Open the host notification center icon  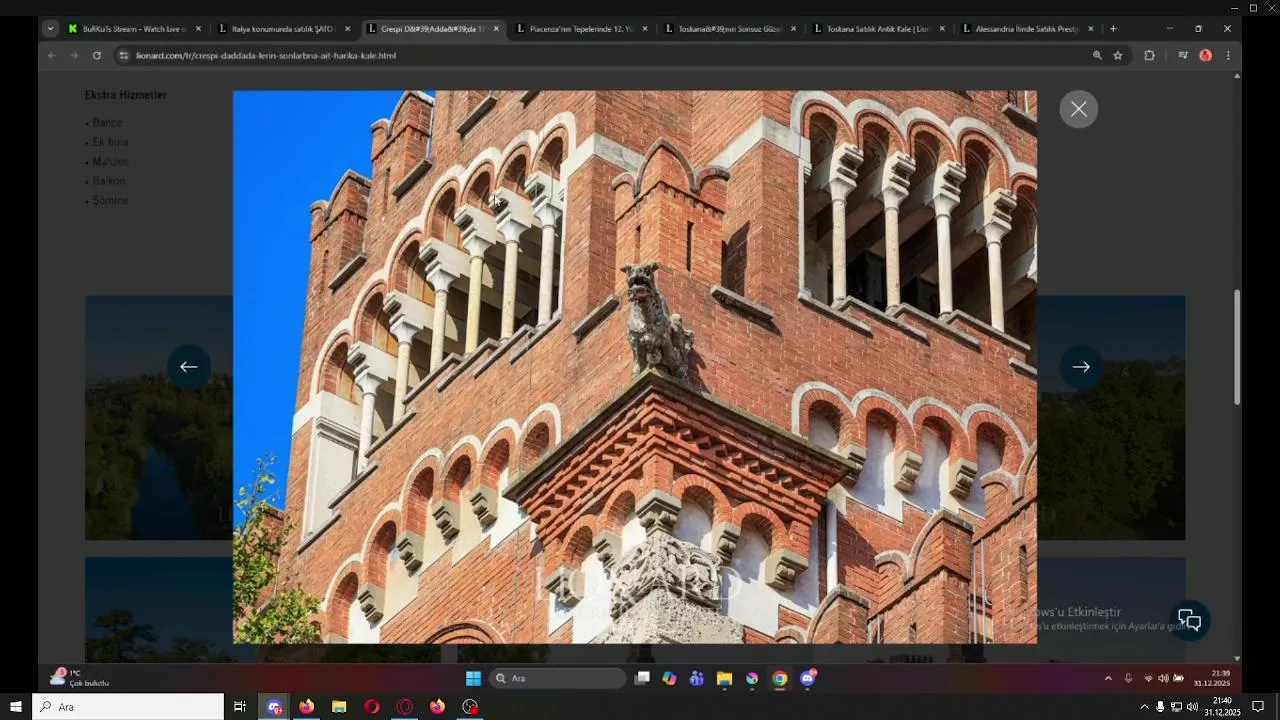[x=1258, y=707]
